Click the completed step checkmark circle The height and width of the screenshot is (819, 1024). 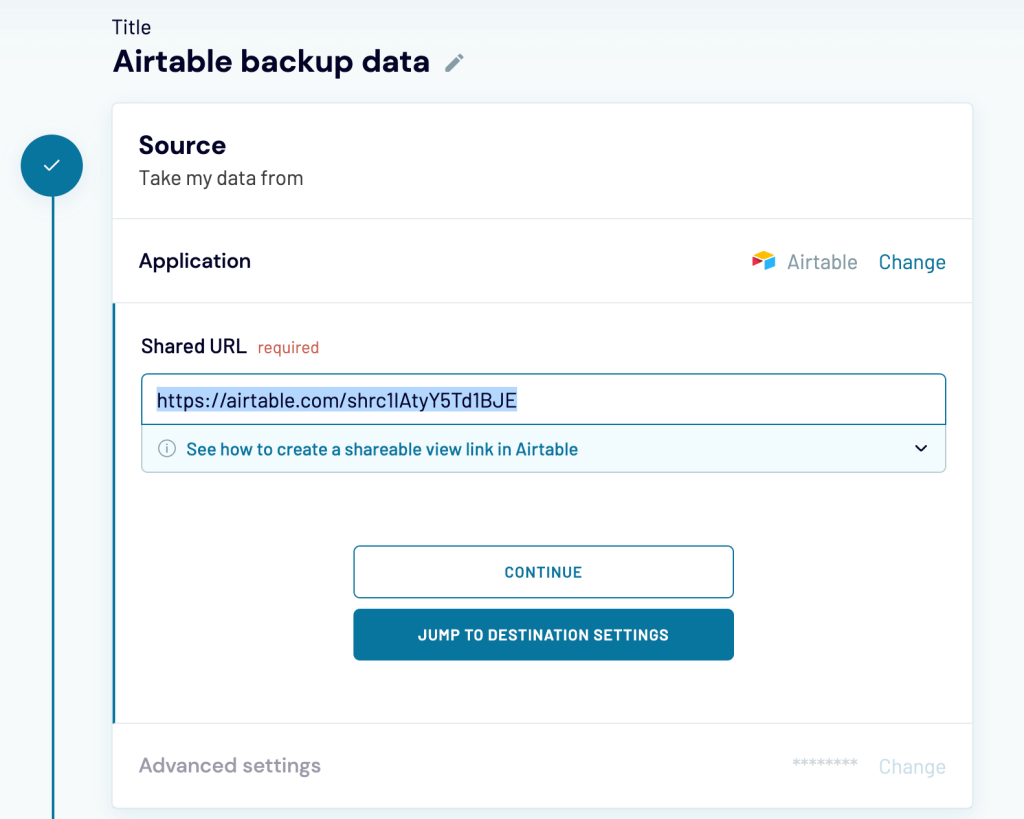[52, 165]
